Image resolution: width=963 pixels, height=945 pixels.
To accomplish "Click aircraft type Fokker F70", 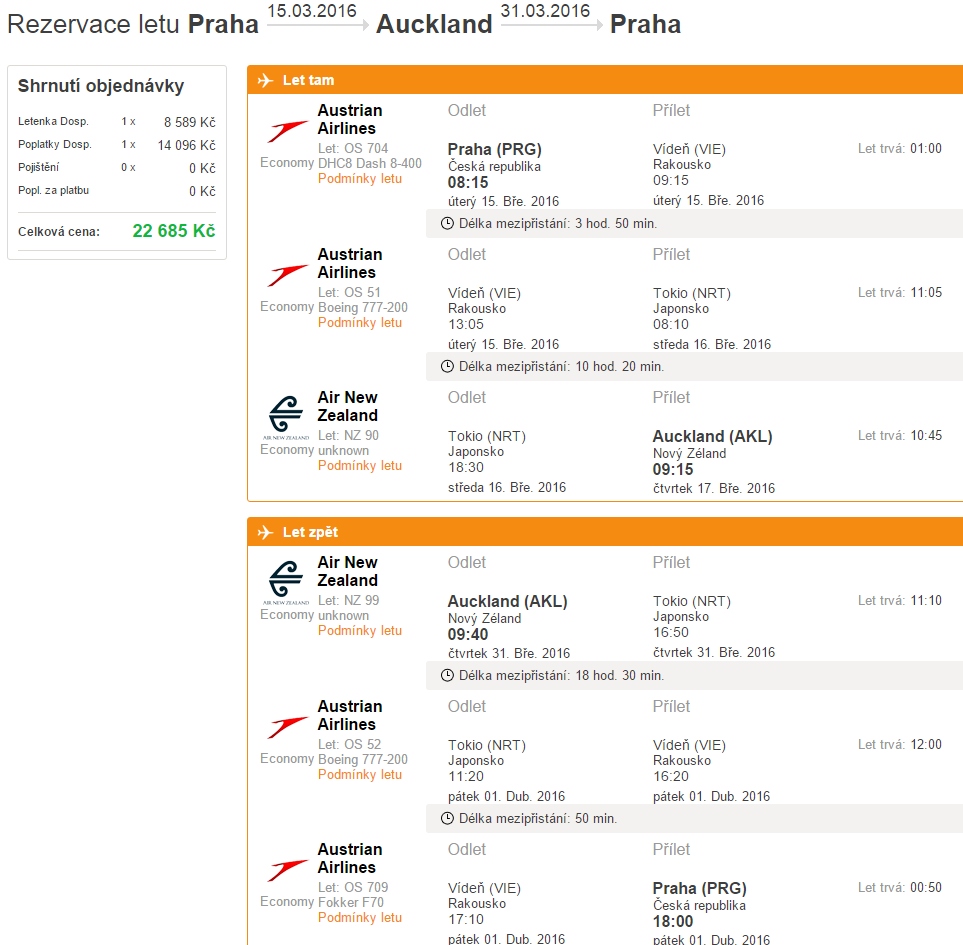I will [x=351, y=902].
